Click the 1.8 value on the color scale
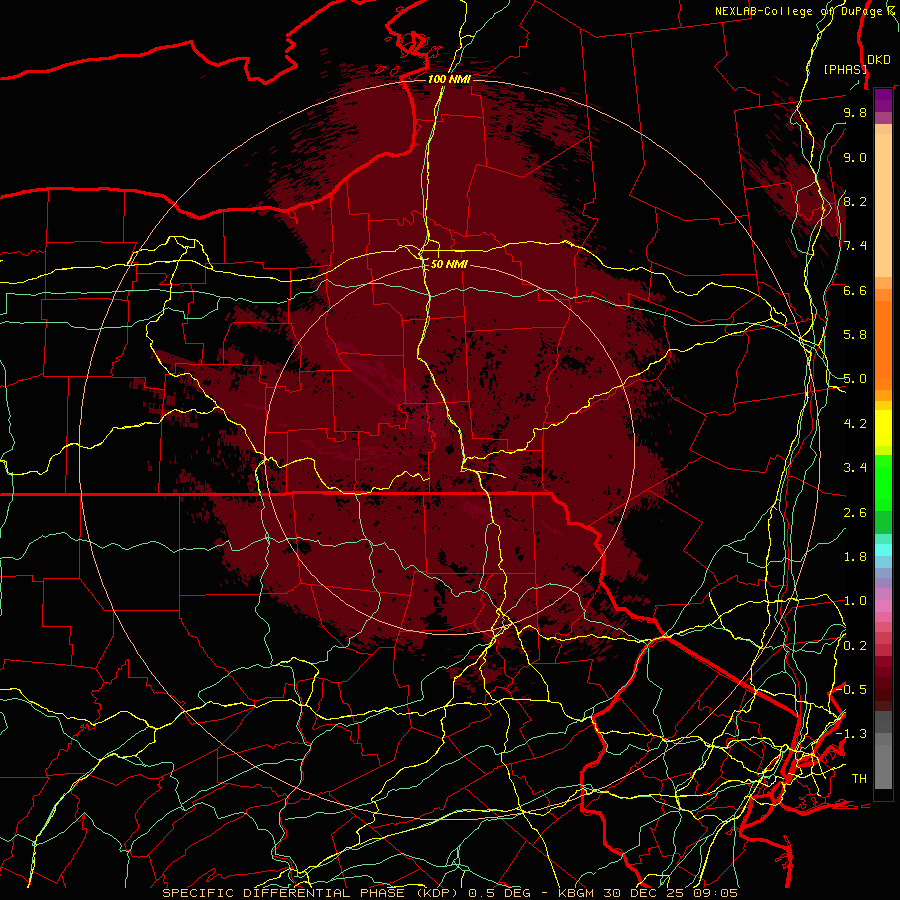The width and height of the screenshot is (900, 900). (855, 557)
